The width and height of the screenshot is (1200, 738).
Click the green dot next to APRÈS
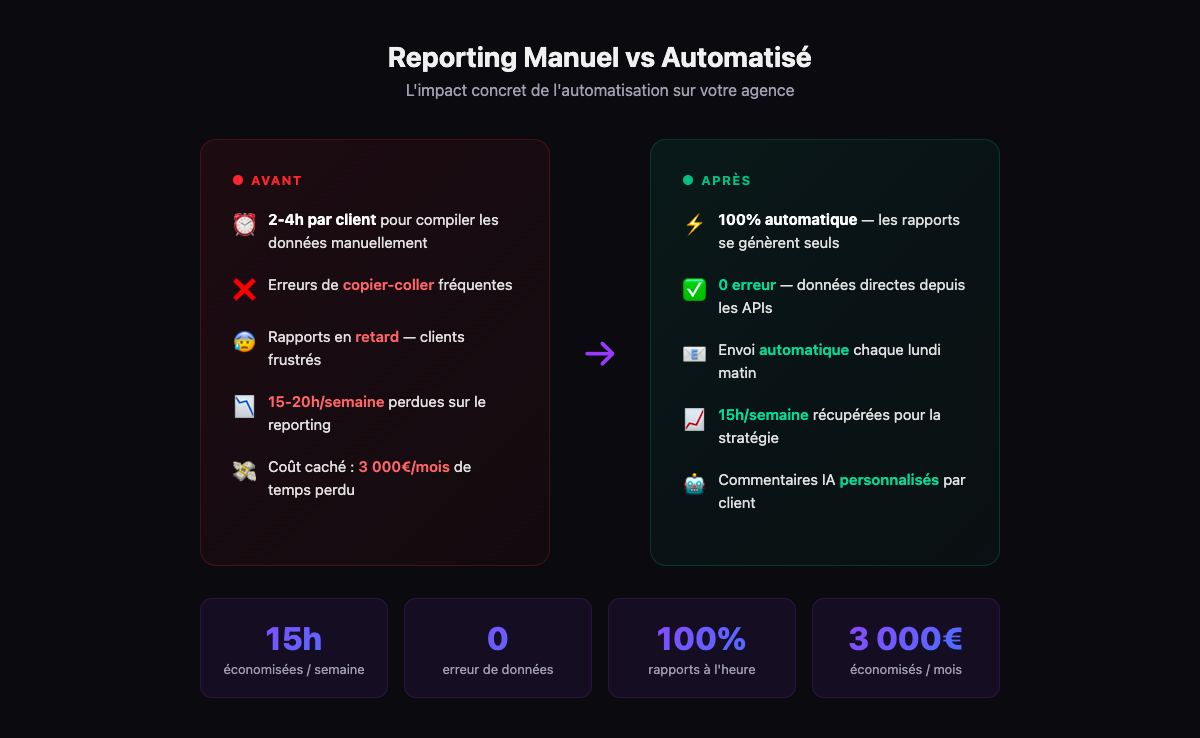687,180
